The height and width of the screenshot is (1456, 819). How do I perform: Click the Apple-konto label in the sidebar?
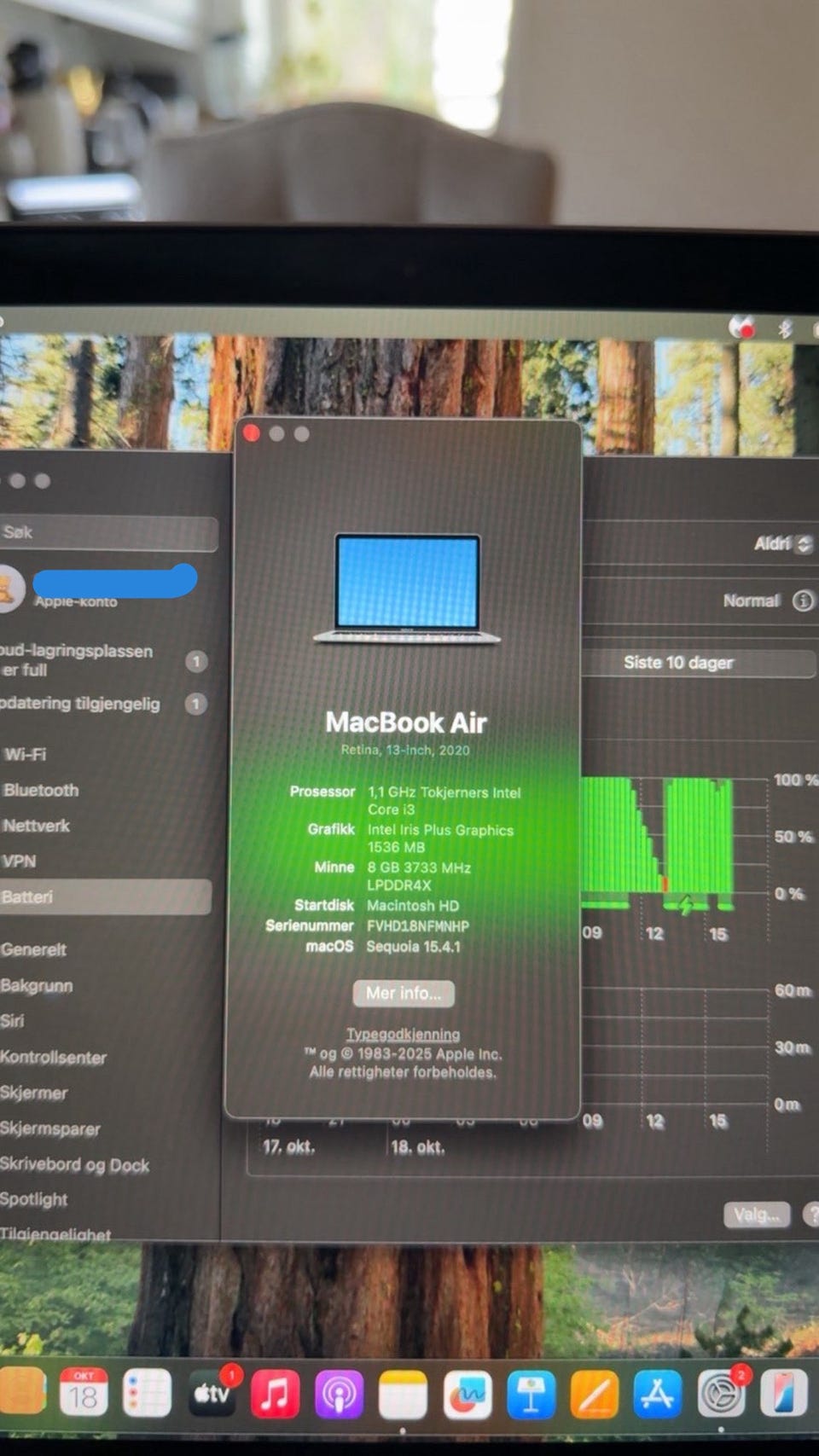pos(76,602)
